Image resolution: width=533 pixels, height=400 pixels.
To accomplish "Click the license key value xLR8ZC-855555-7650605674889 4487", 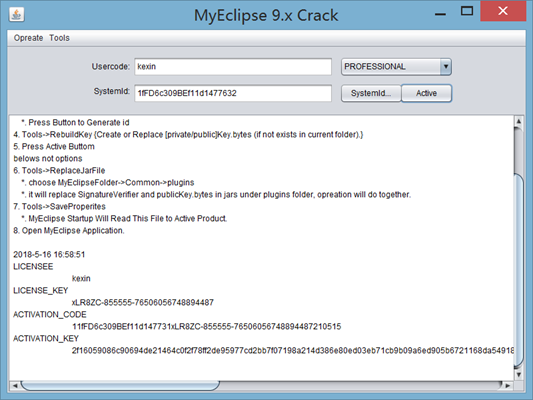I will [x=143, y=302].
